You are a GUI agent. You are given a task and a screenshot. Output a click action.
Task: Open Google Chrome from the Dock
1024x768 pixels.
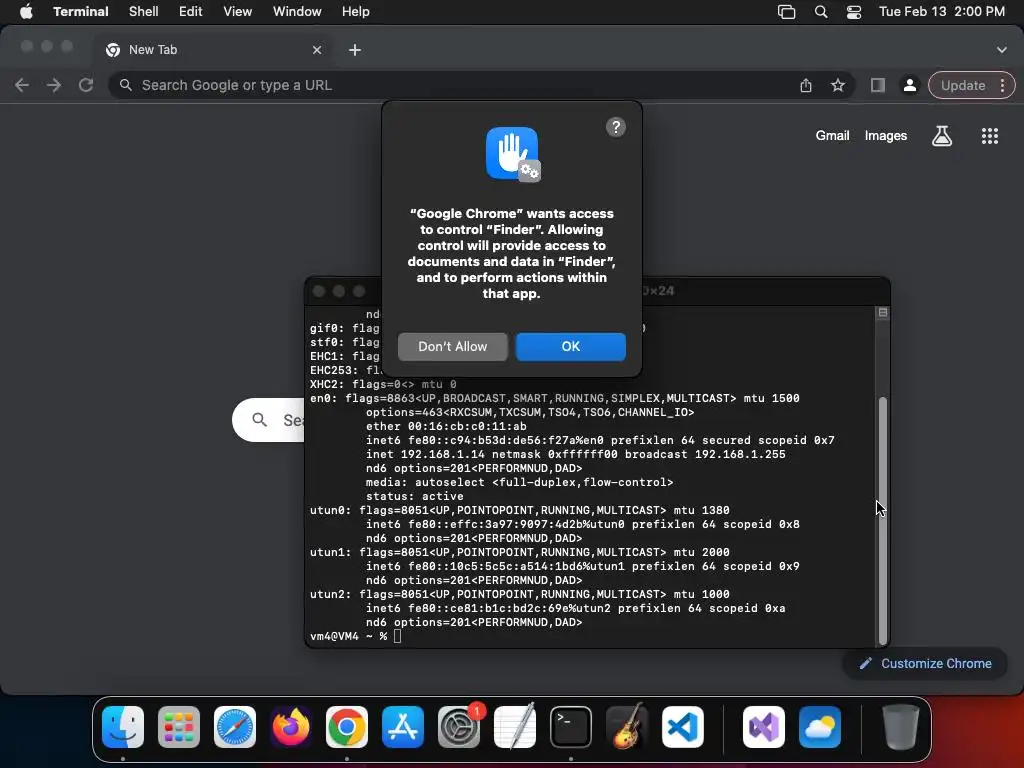tap(347, 727)
